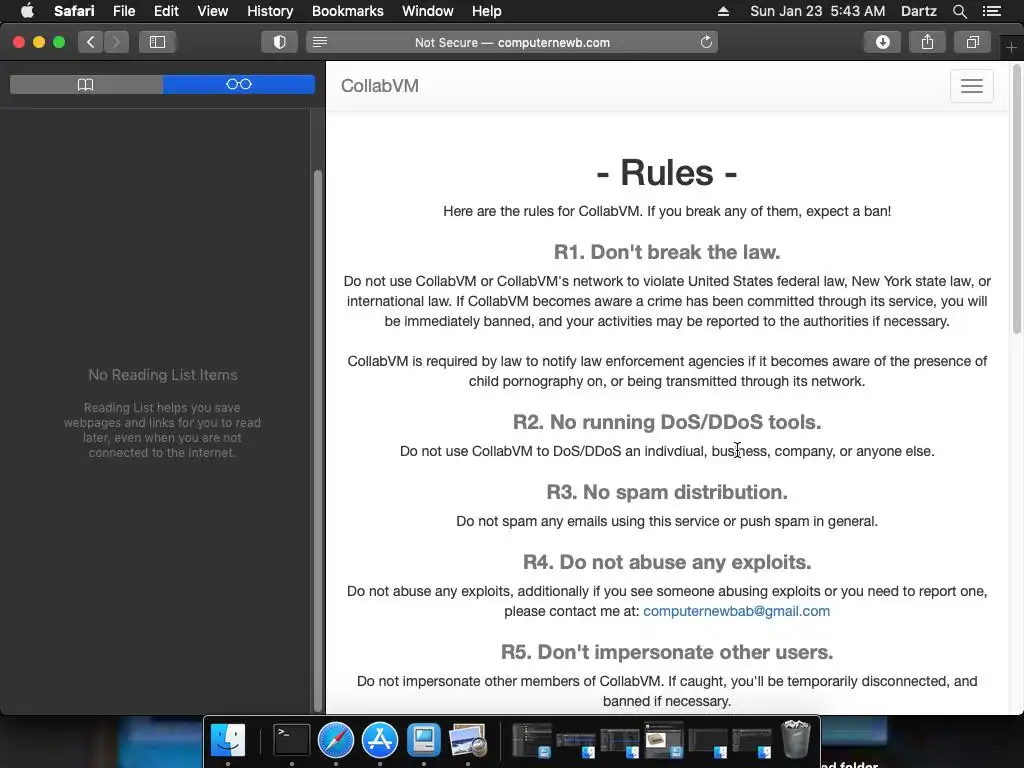
Task: Click the '- Rules -' page heading
Action: (x=667, y=172)
